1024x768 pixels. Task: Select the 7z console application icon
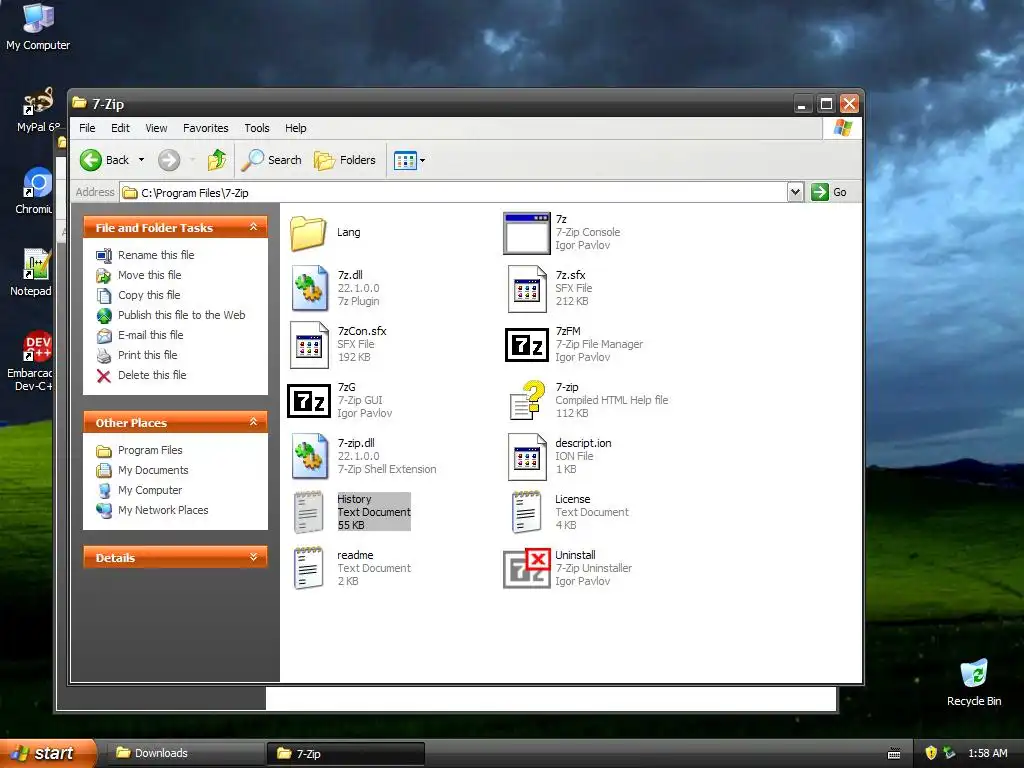[x=526, y=233]
